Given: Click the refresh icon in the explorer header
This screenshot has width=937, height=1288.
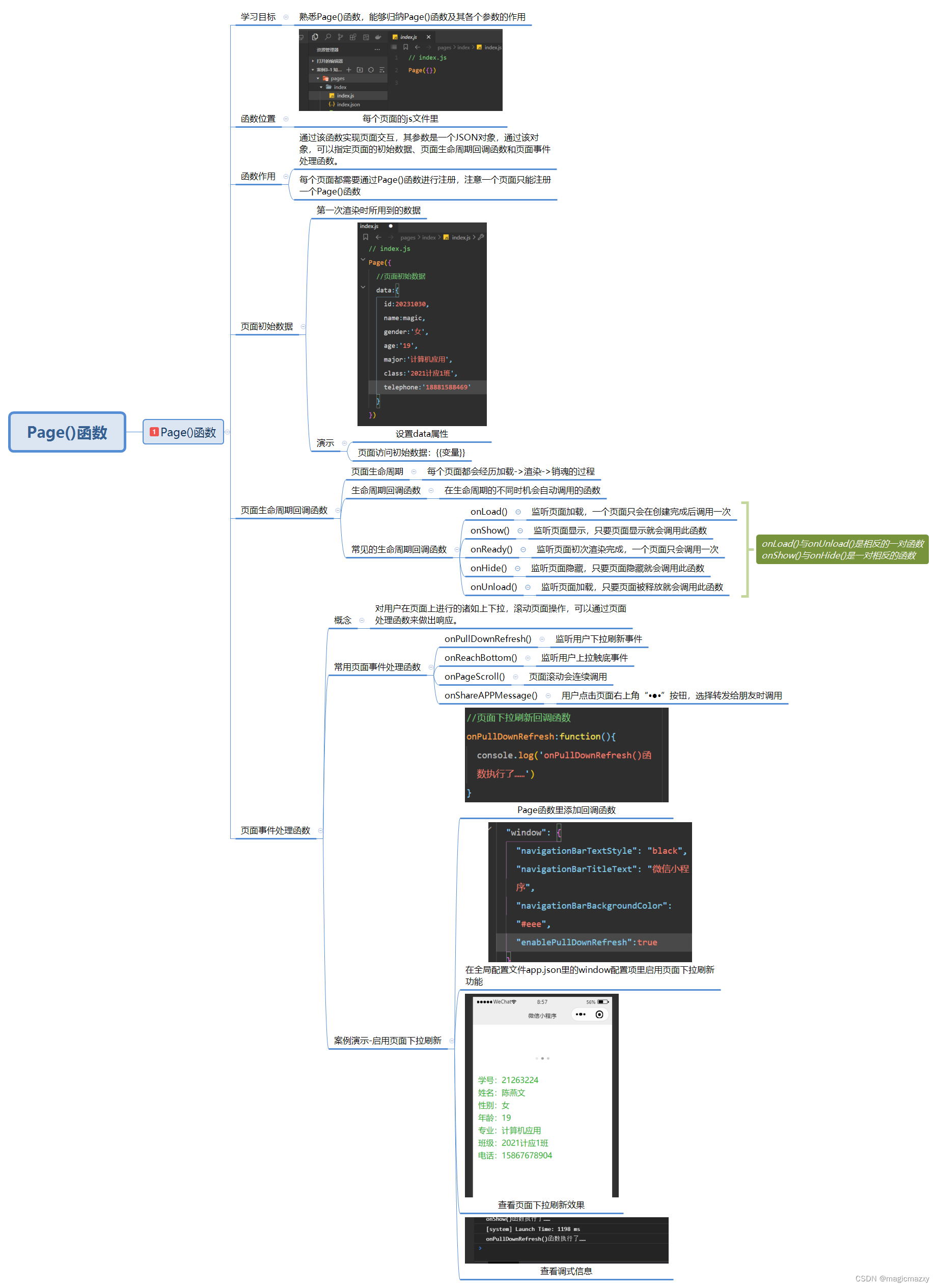Looking at the screenshot, I should click(x=371, y=70).
